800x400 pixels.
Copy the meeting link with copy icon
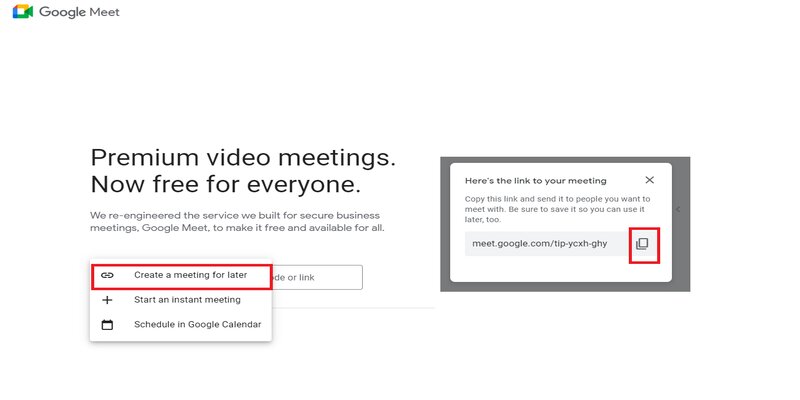click(642, 244)
